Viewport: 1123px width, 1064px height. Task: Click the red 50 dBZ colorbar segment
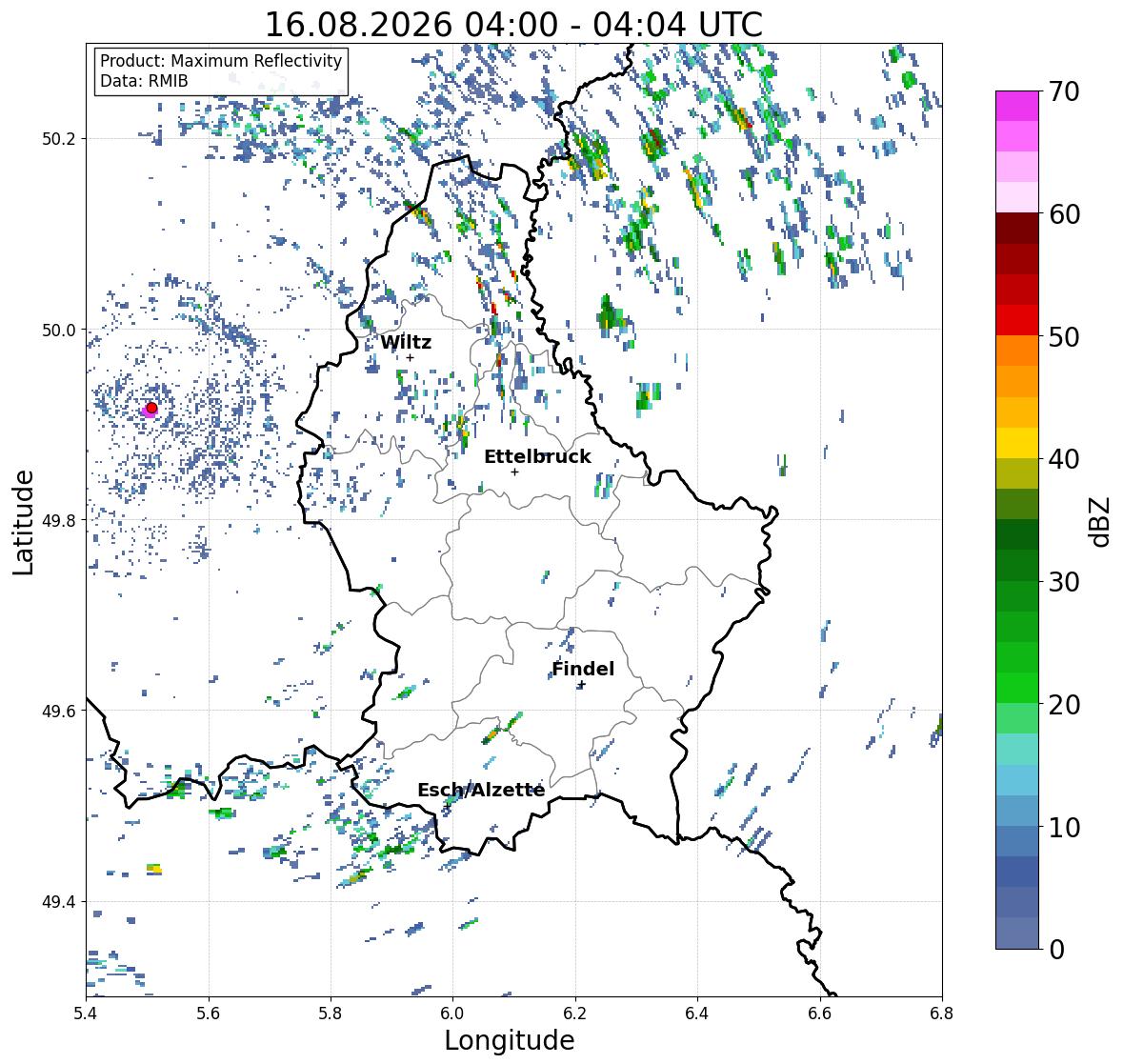click(1017, 320)
